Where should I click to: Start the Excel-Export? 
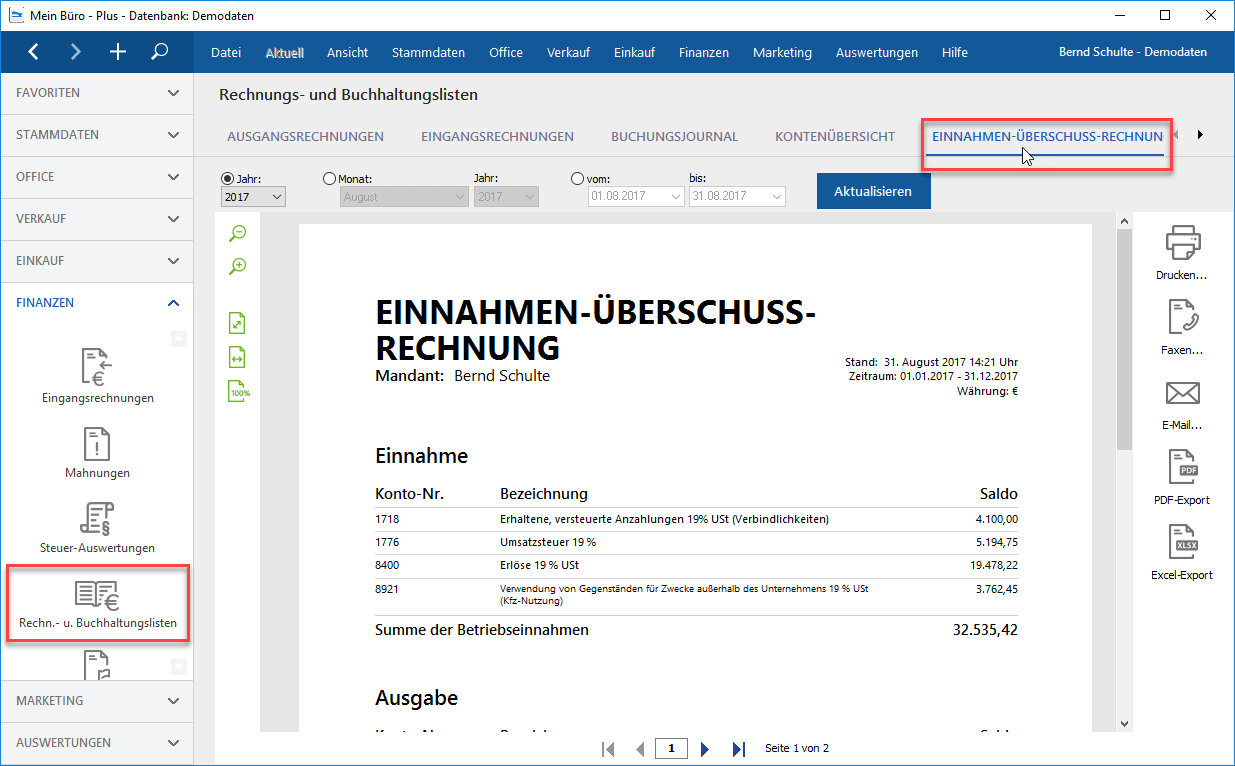1183,551
